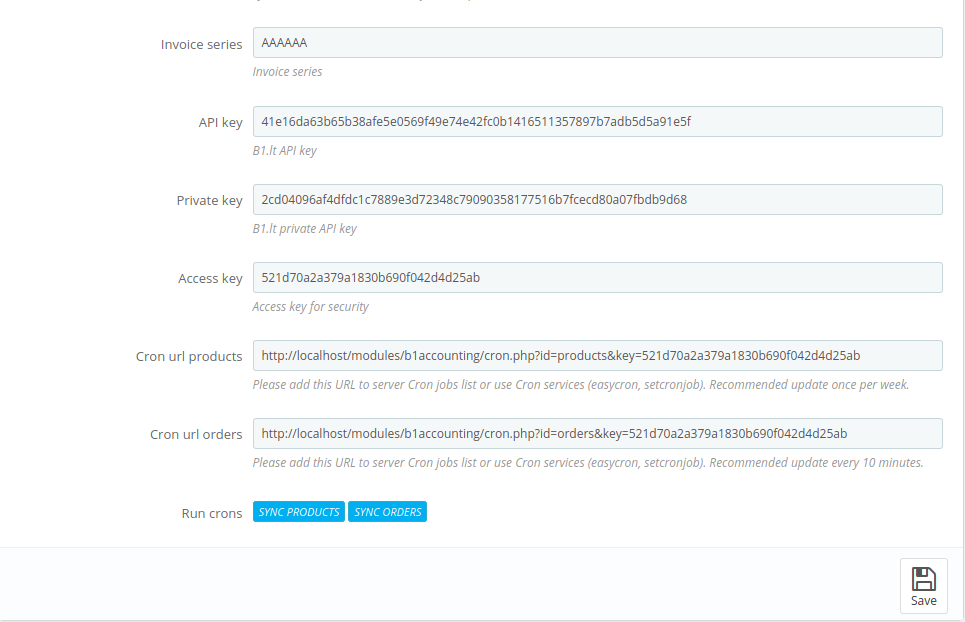Click the "Invoice series" field label
This screenshot has width=965, height=622.
click(x=201, y=45)
